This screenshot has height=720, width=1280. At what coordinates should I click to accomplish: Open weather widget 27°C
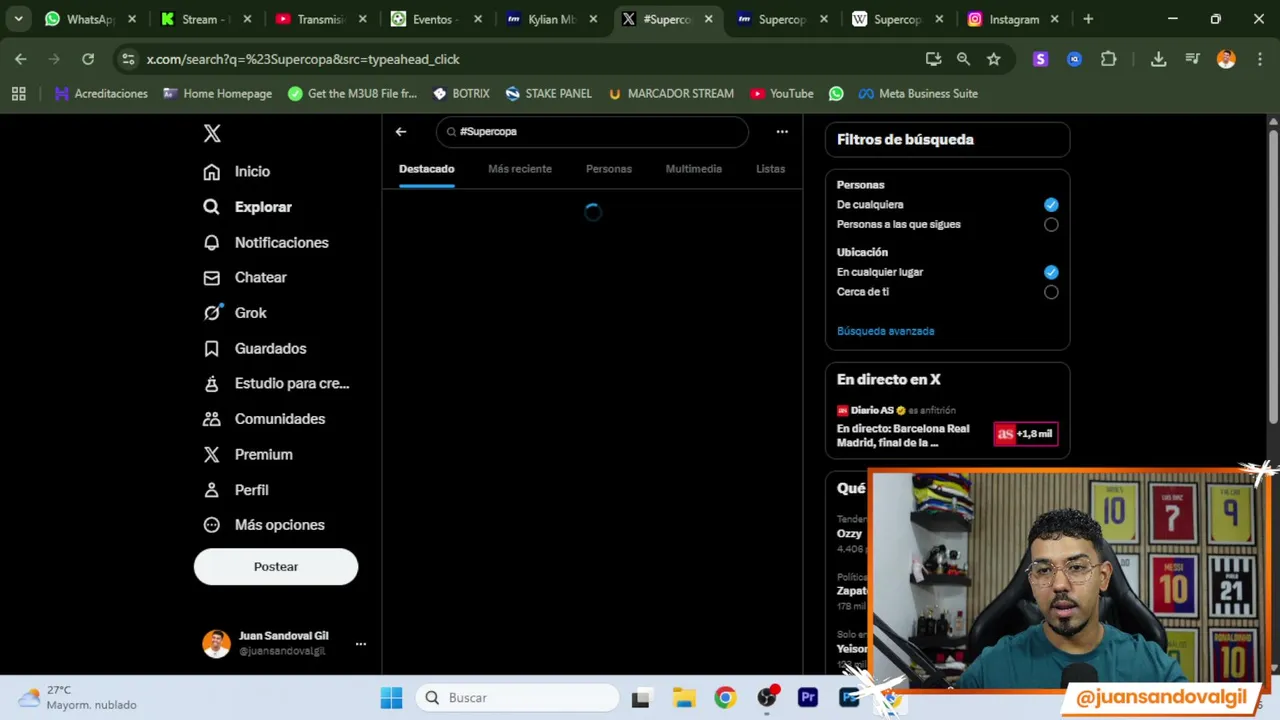coord(78,697)
